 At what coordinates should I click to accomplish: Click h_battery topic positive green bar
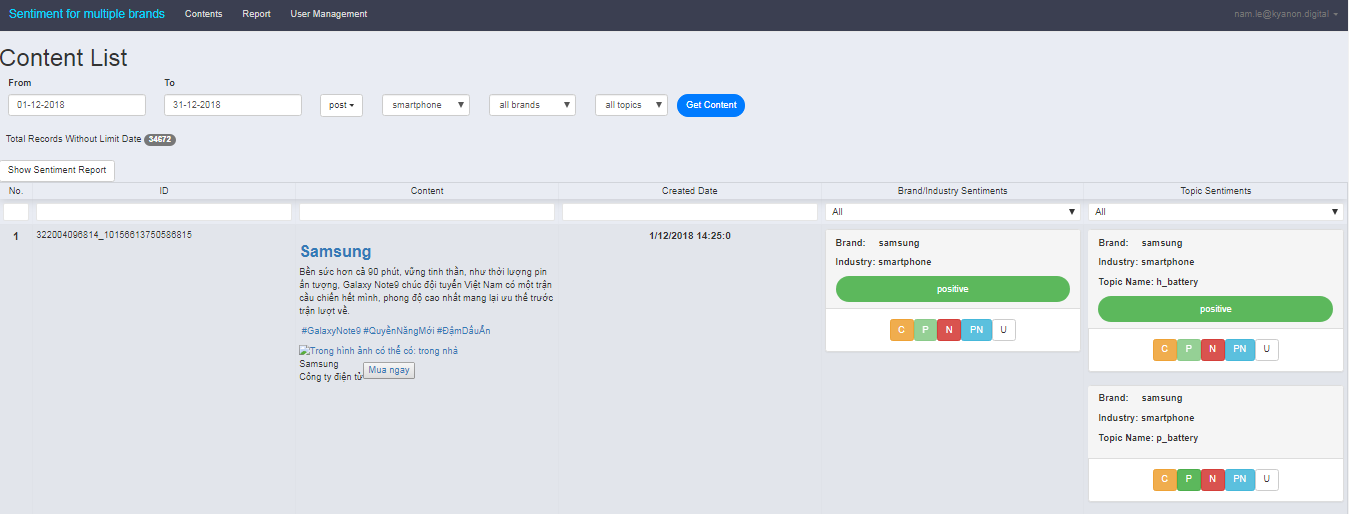(1216, 309)
